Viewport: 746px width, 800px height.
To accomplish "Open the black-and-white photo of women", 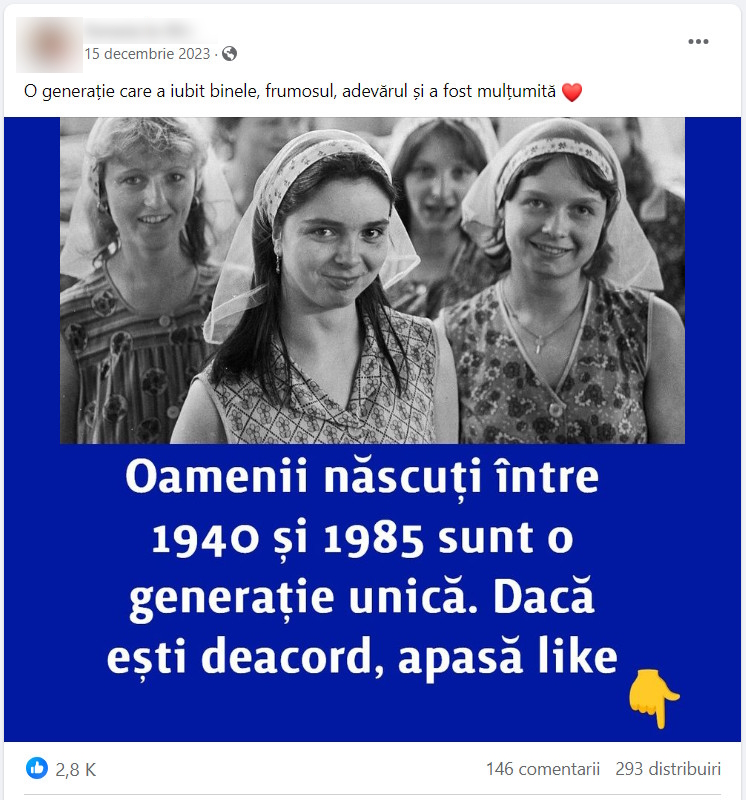I will tap(372, 280).
